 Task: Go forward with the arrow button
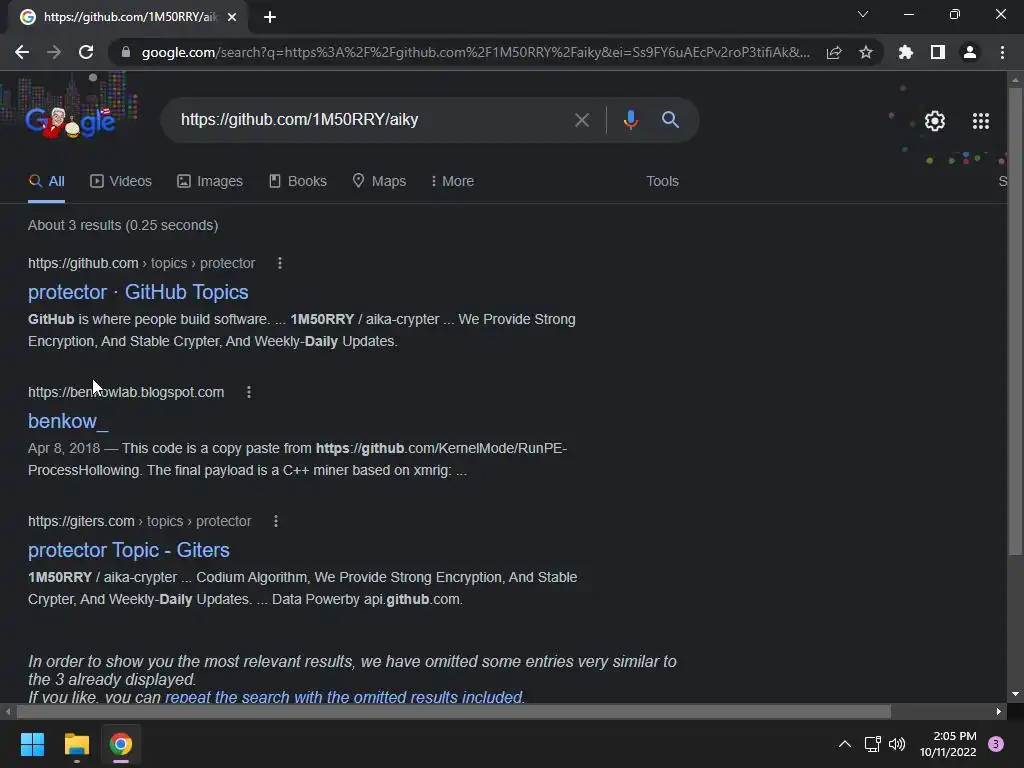pos(54,52)
